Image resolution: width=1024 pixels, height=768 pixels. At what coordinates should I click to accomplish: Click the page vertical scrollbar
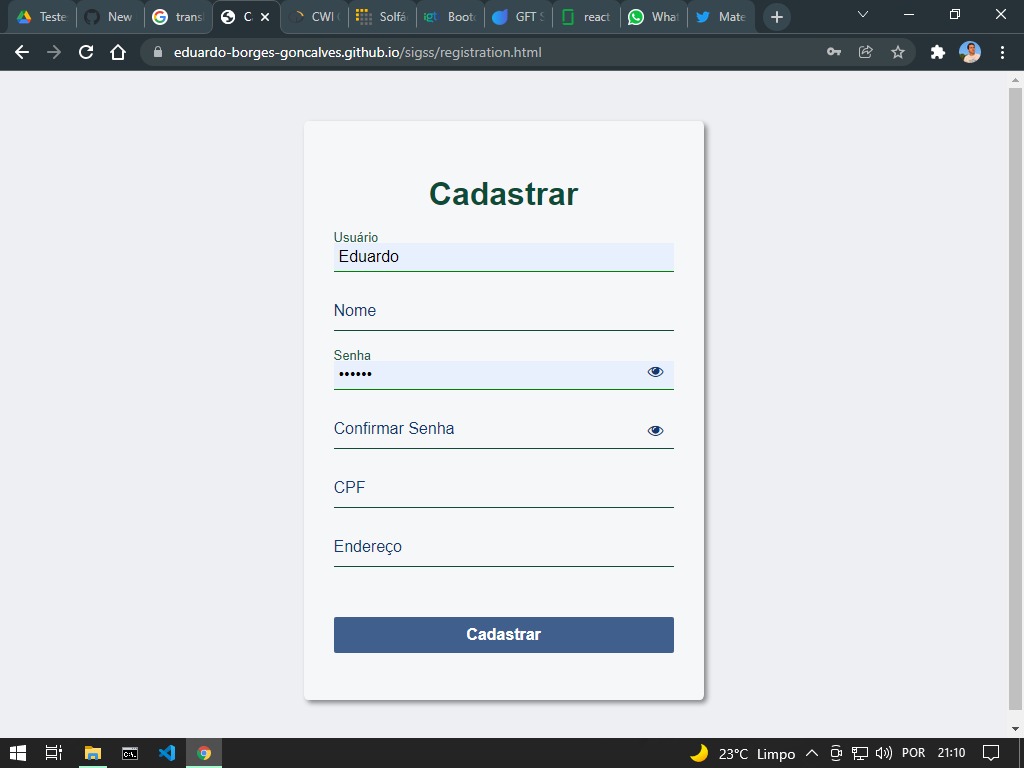click(1015, 398)
